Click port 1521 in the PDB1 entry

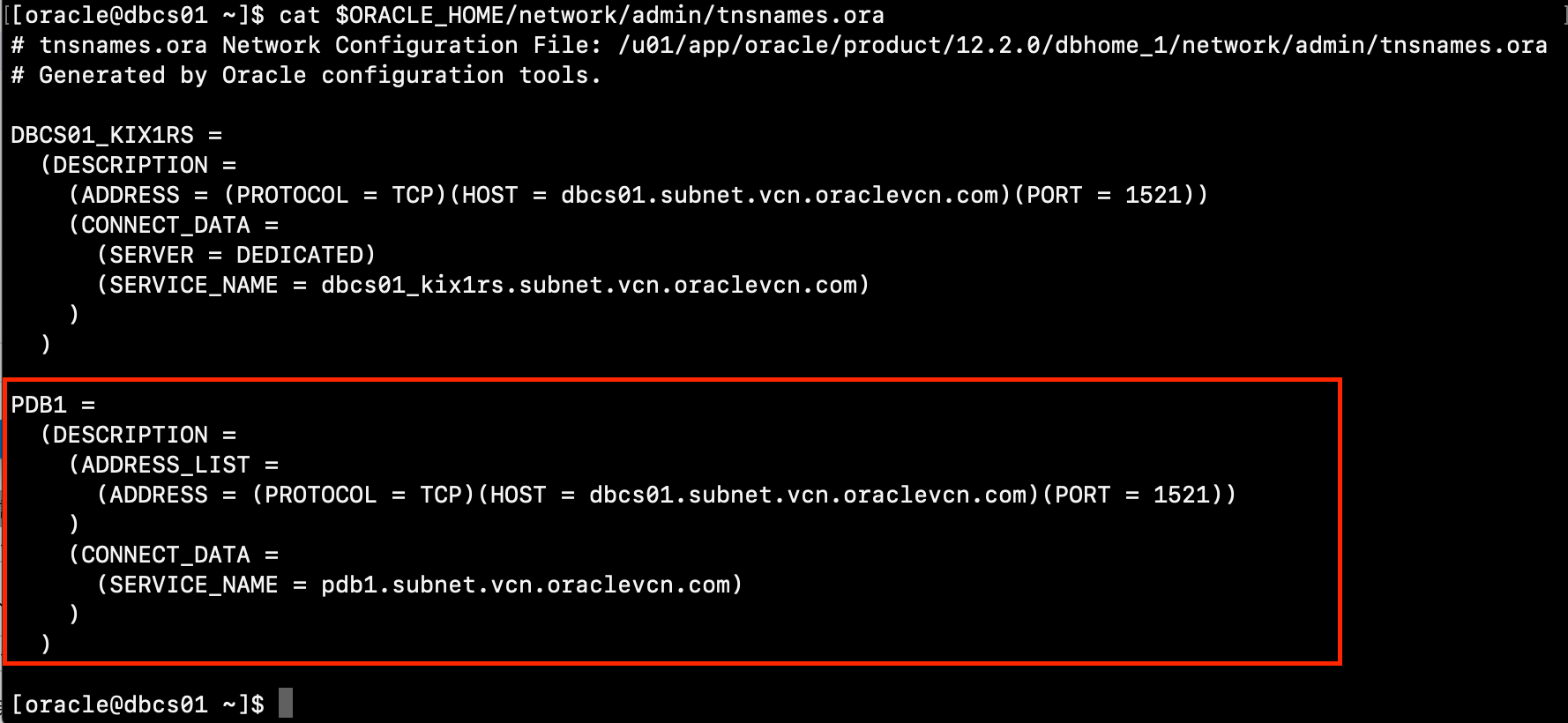pyautogui.click(x=1182, y=495)
